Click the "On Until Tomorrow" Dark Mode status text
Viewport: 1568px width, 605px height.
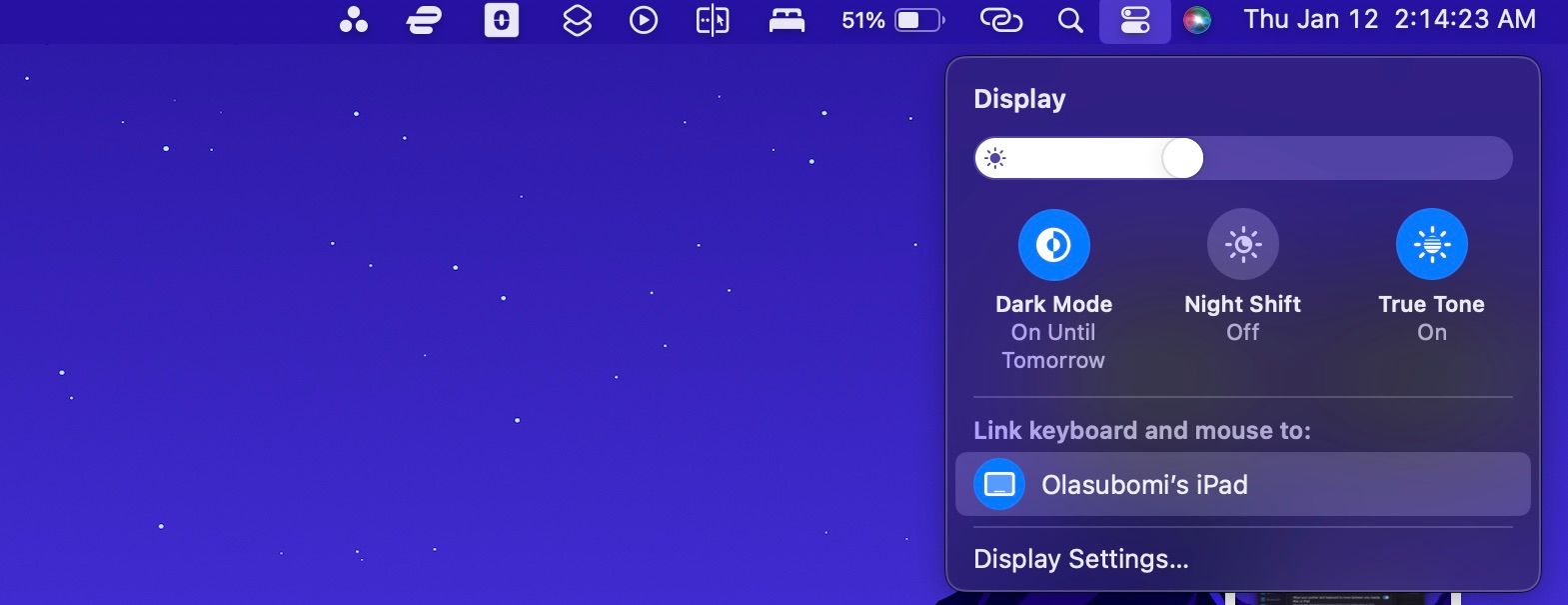coord(1053,346)
